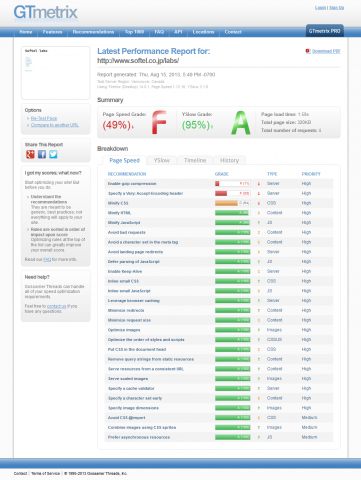Click the PDF icon beside Download PDF
Viewport: 361px width, 480px height.
[x=308, y=51]
